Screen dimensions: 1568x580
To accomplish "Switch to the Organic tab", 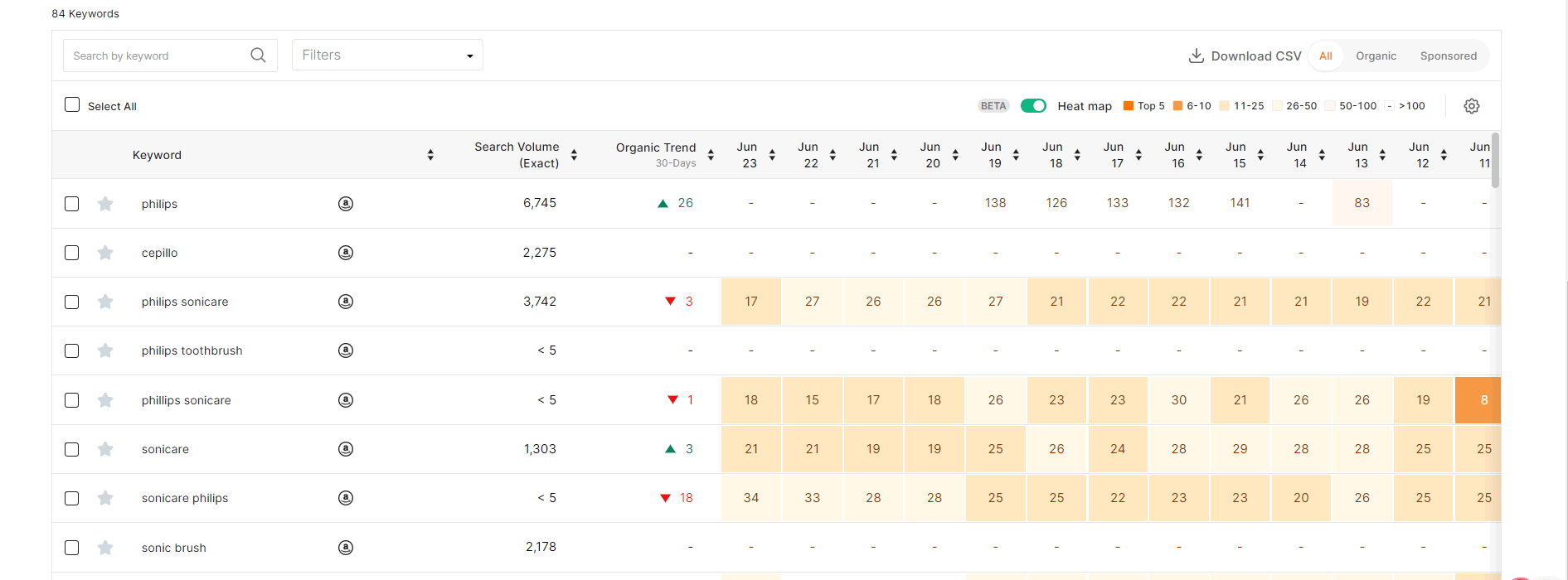I will [1376, 56].
